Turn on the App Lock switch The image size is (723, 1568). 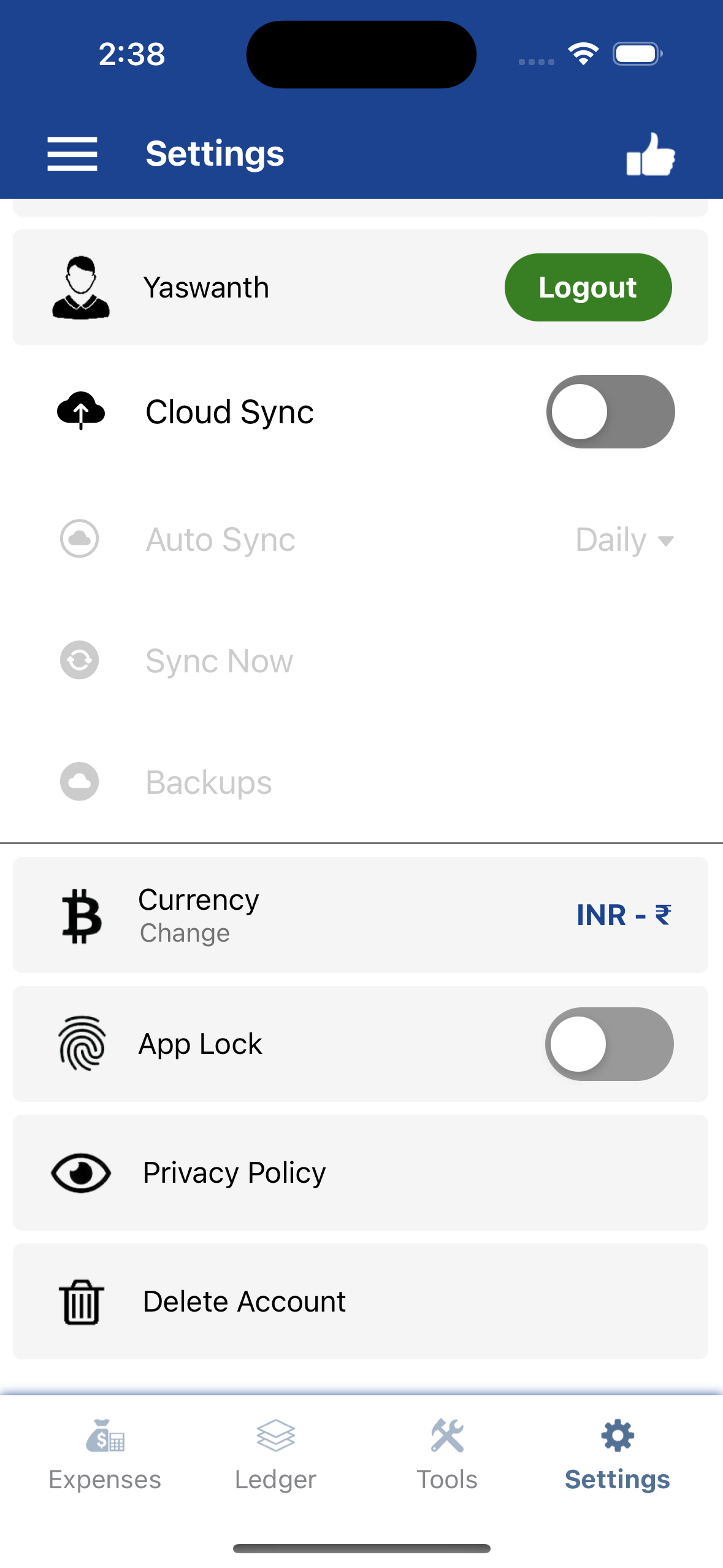click(609, 1044)
